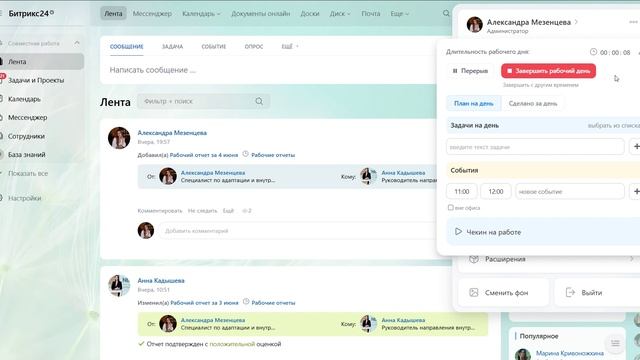
Task: Open Сотрудники in sidebar
Action: [x=27, y=136]
